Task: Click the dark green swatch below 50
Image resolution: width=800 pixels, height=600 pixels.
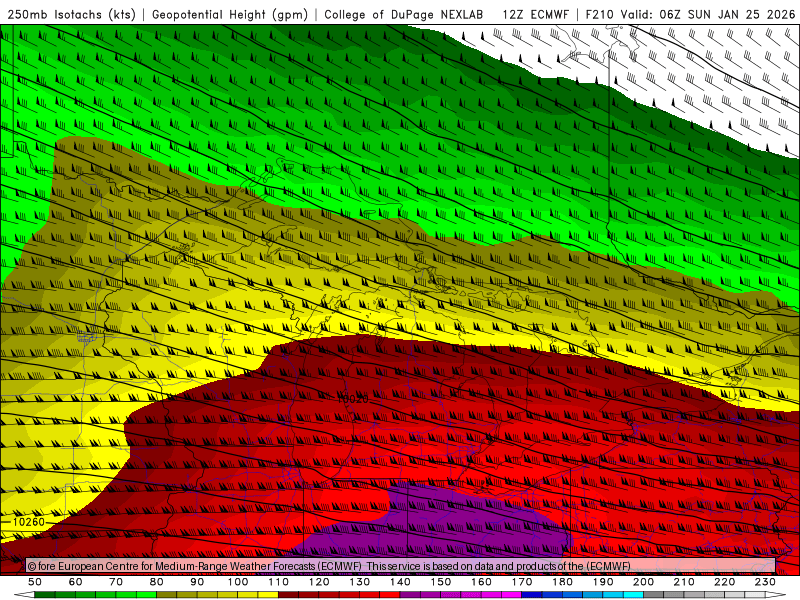Action: (45, 595)
